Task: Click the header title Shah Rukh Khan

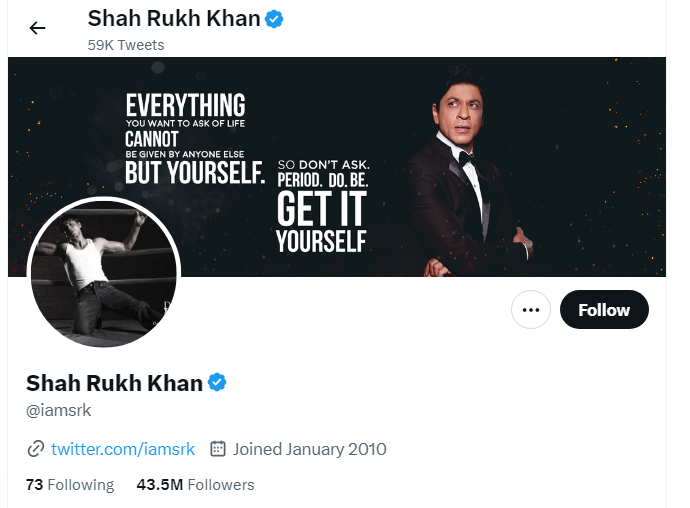Action: coord(173,18)
